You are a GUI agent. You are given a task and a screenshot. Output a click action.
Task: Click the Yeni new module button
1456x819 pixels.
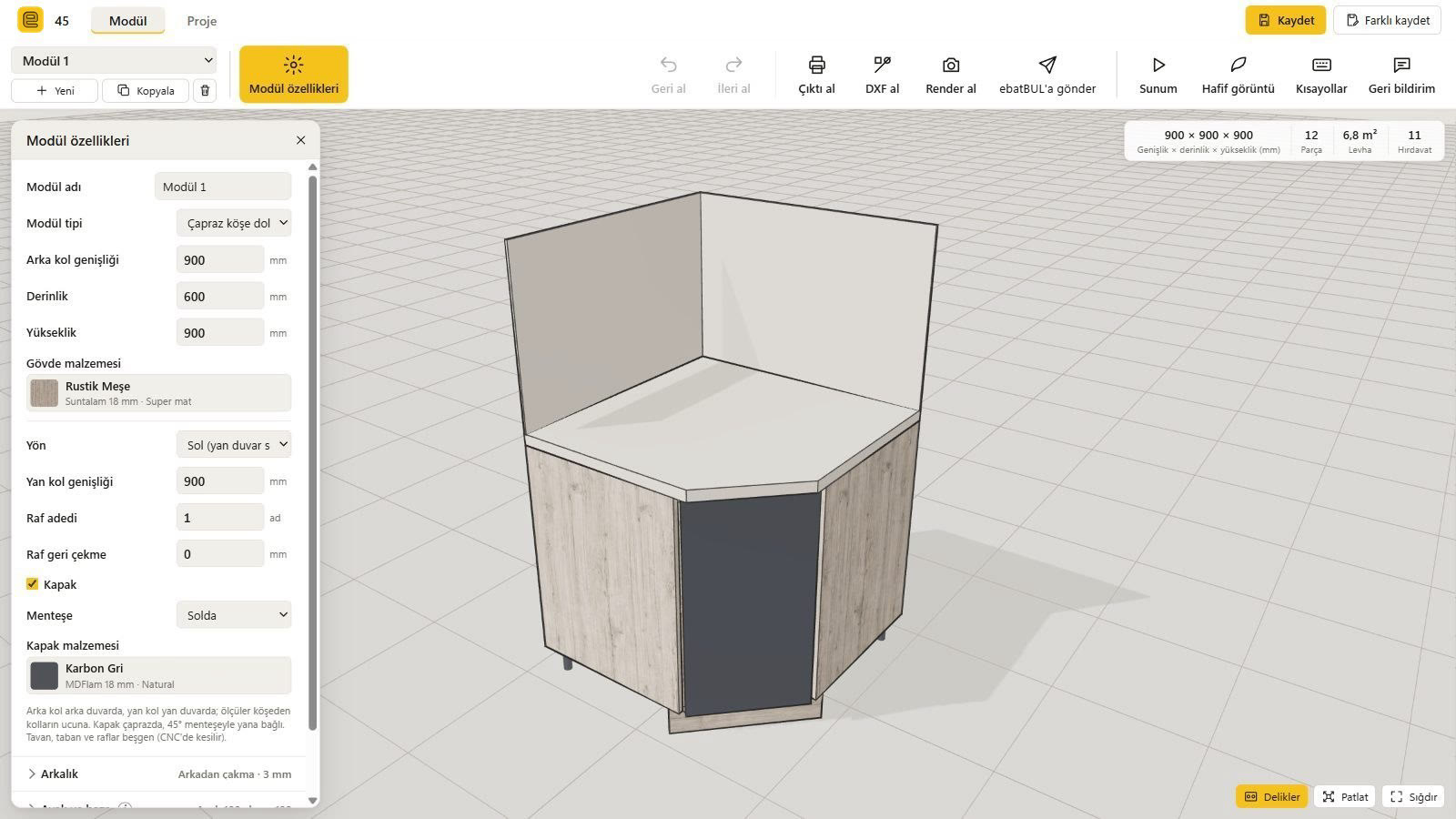click(x=55, y=90)
